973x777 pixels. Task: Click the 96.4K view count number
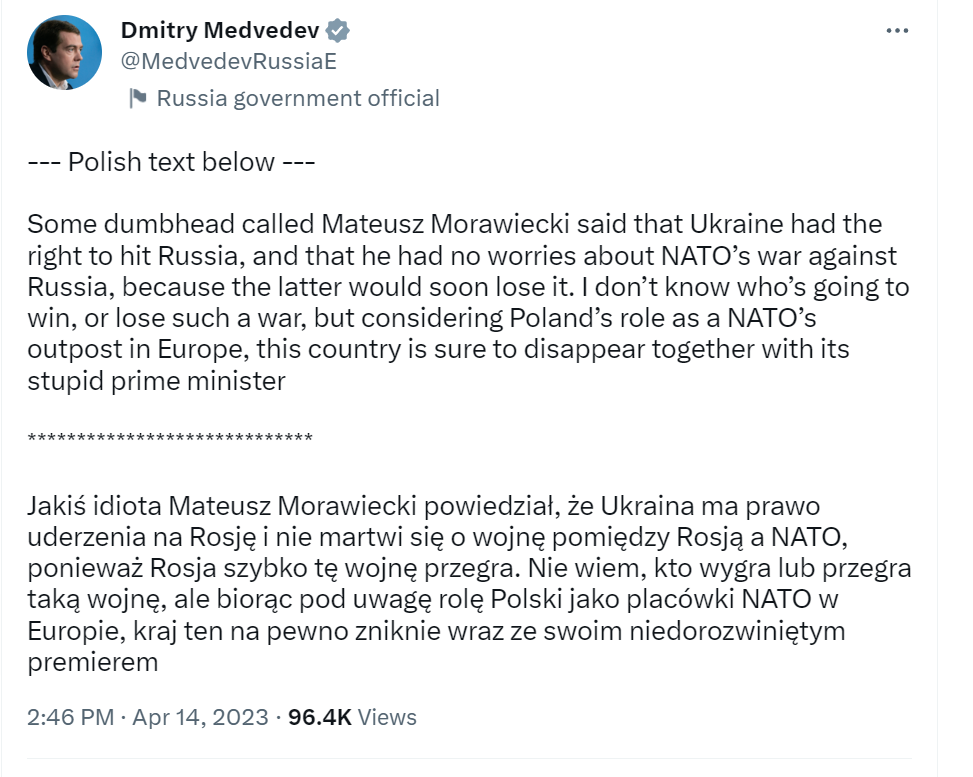319,717
